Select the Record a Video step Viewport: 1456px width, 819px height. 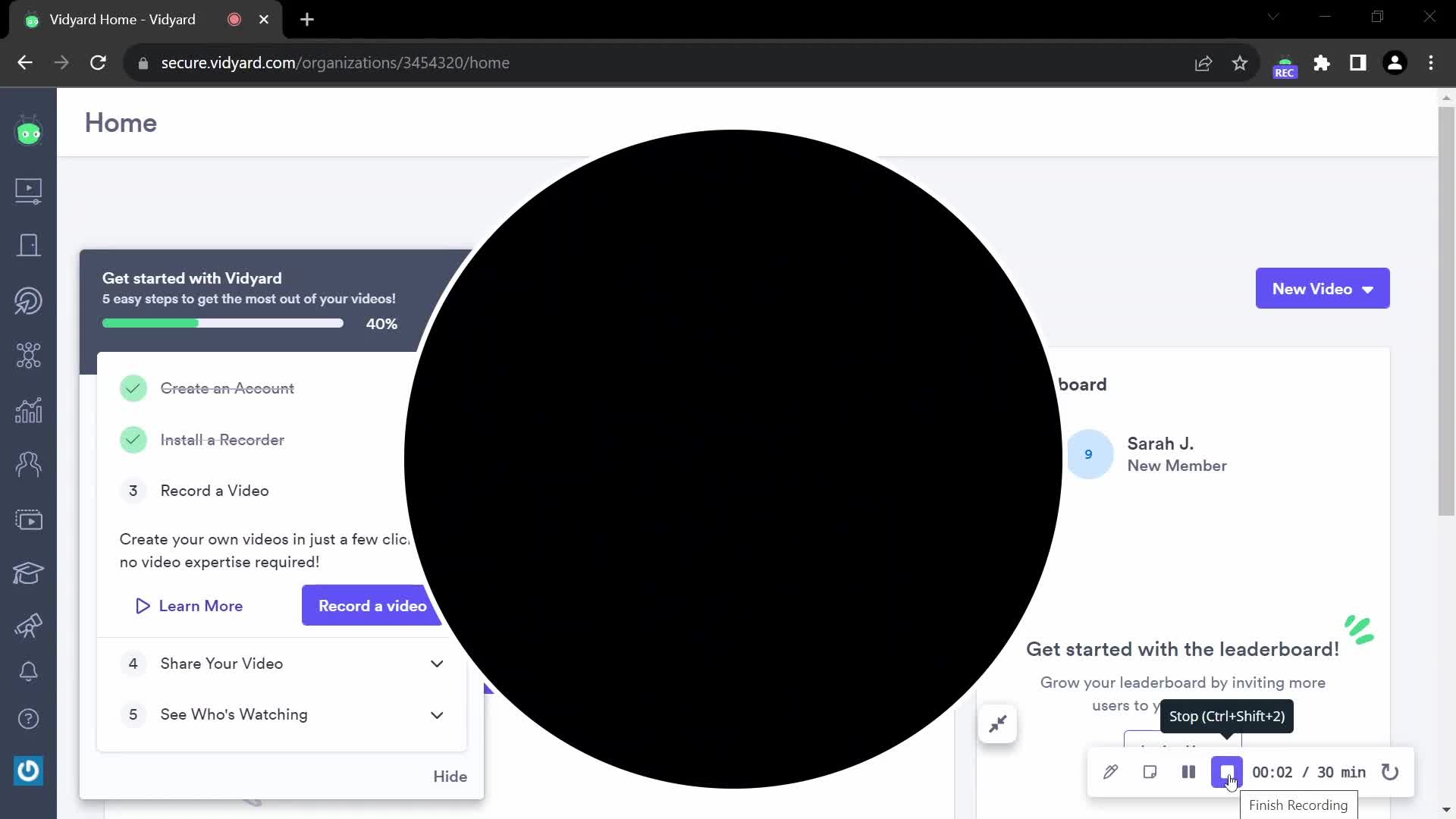[215, 491]
